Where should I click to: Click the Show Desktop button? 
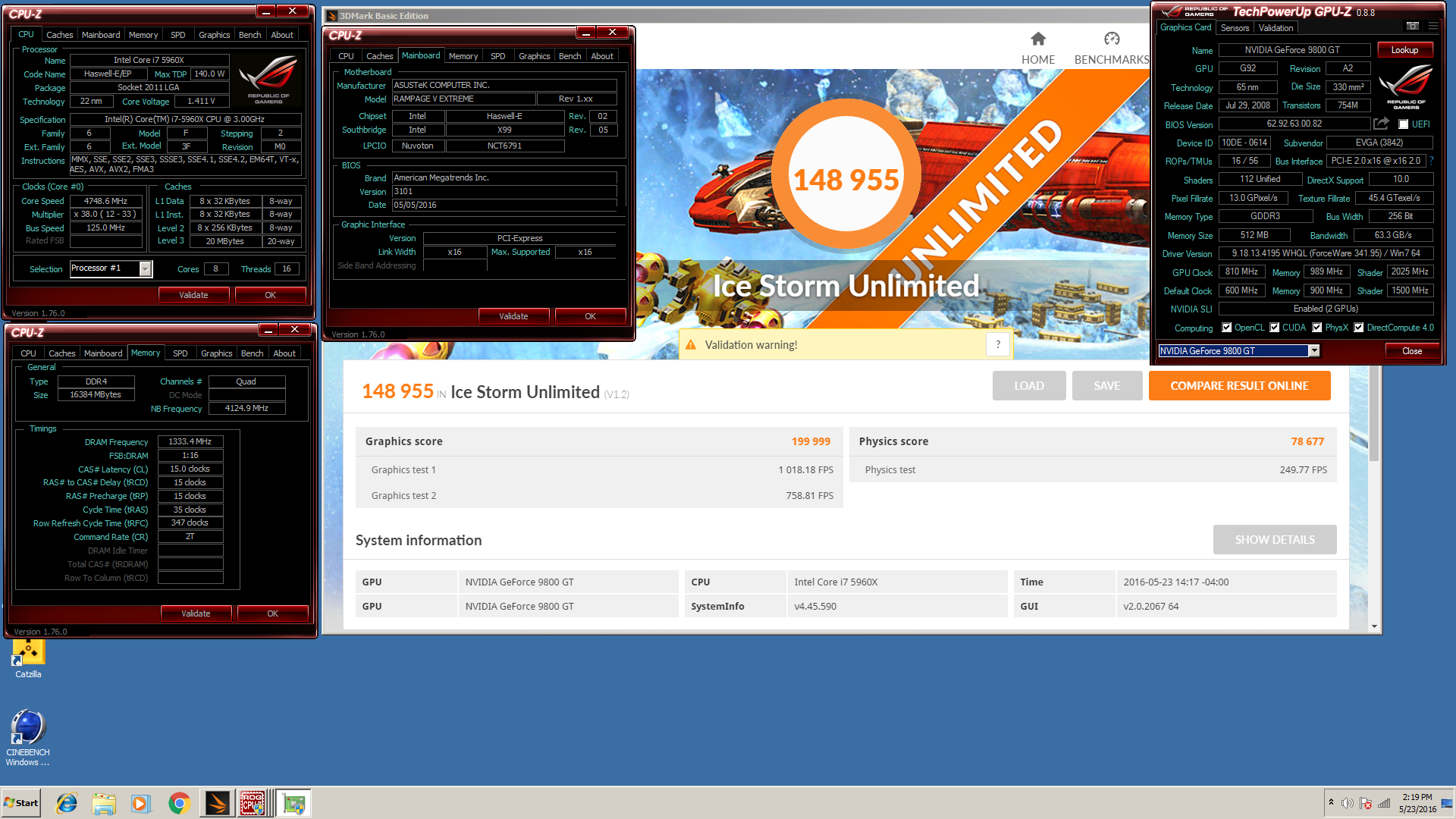pos(1448,803)
